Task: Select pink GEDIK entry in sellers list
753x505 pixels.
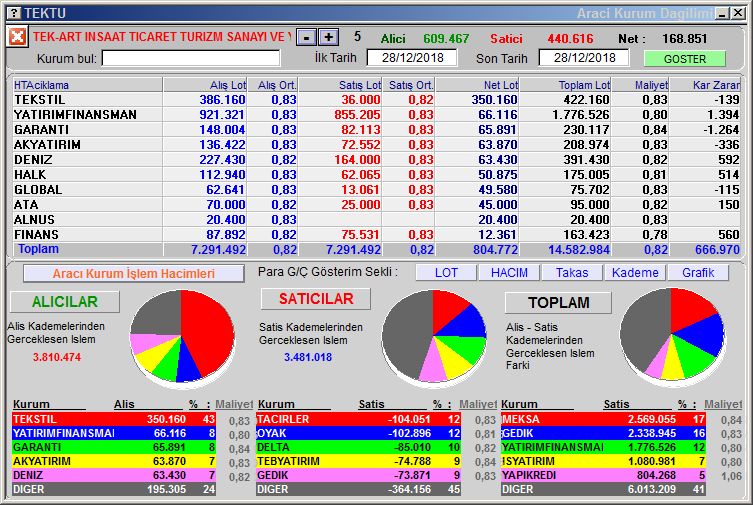Action: (358, 475)
